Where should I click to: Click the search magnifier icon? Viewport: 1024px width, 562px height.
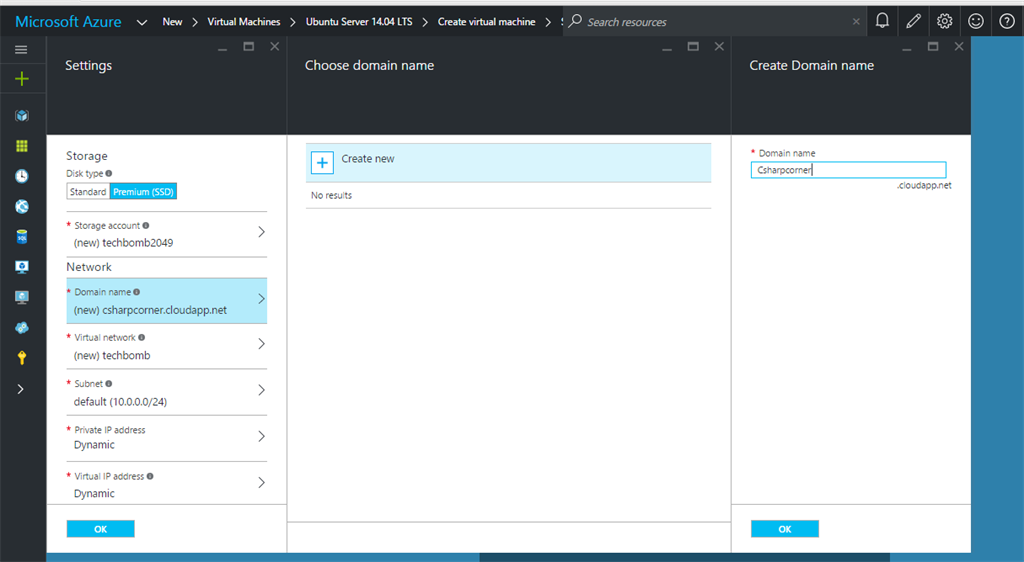575,21
